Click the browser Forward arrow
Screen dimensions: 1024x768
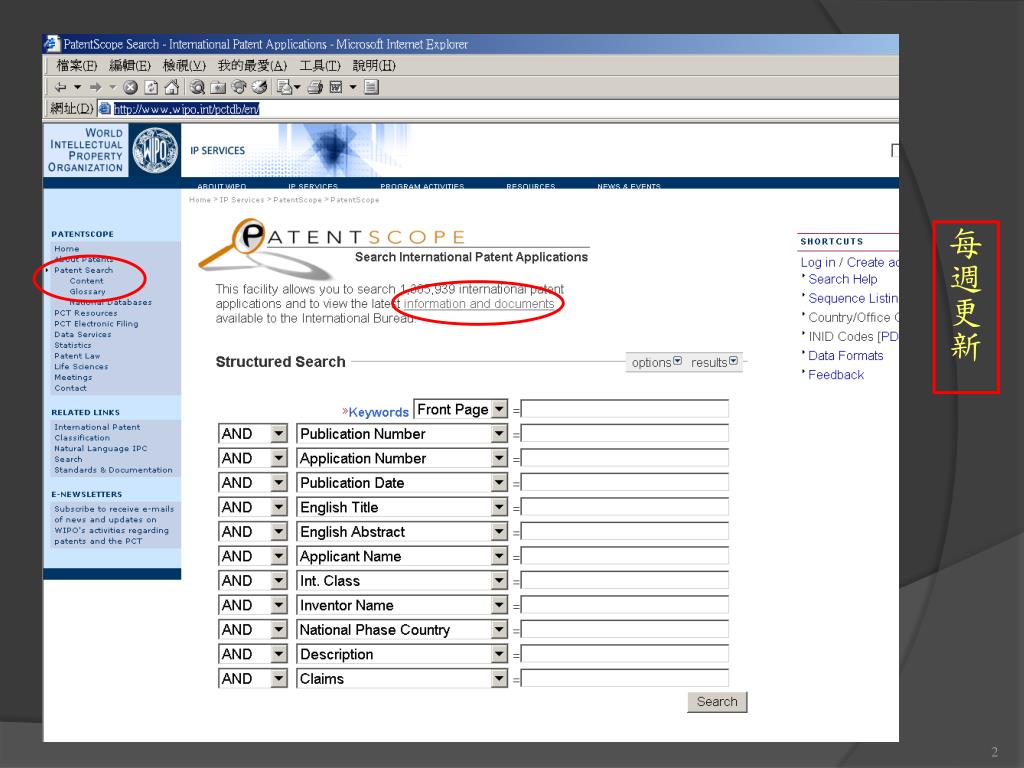pyautogui.click(x=95, y=87)
